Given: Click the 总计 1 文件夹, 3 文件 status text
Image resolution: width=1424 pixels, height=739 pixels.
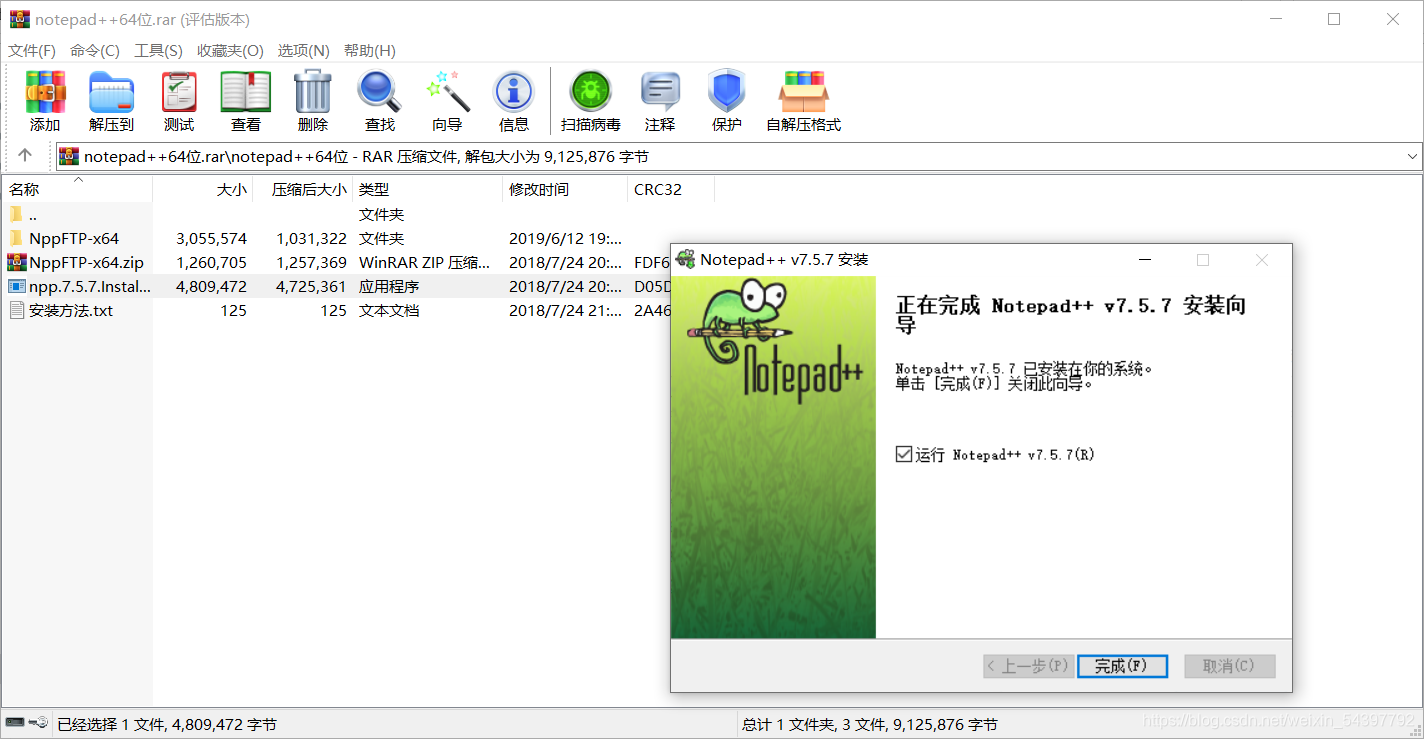Looking at the screenshot, I should coord(870,724).
